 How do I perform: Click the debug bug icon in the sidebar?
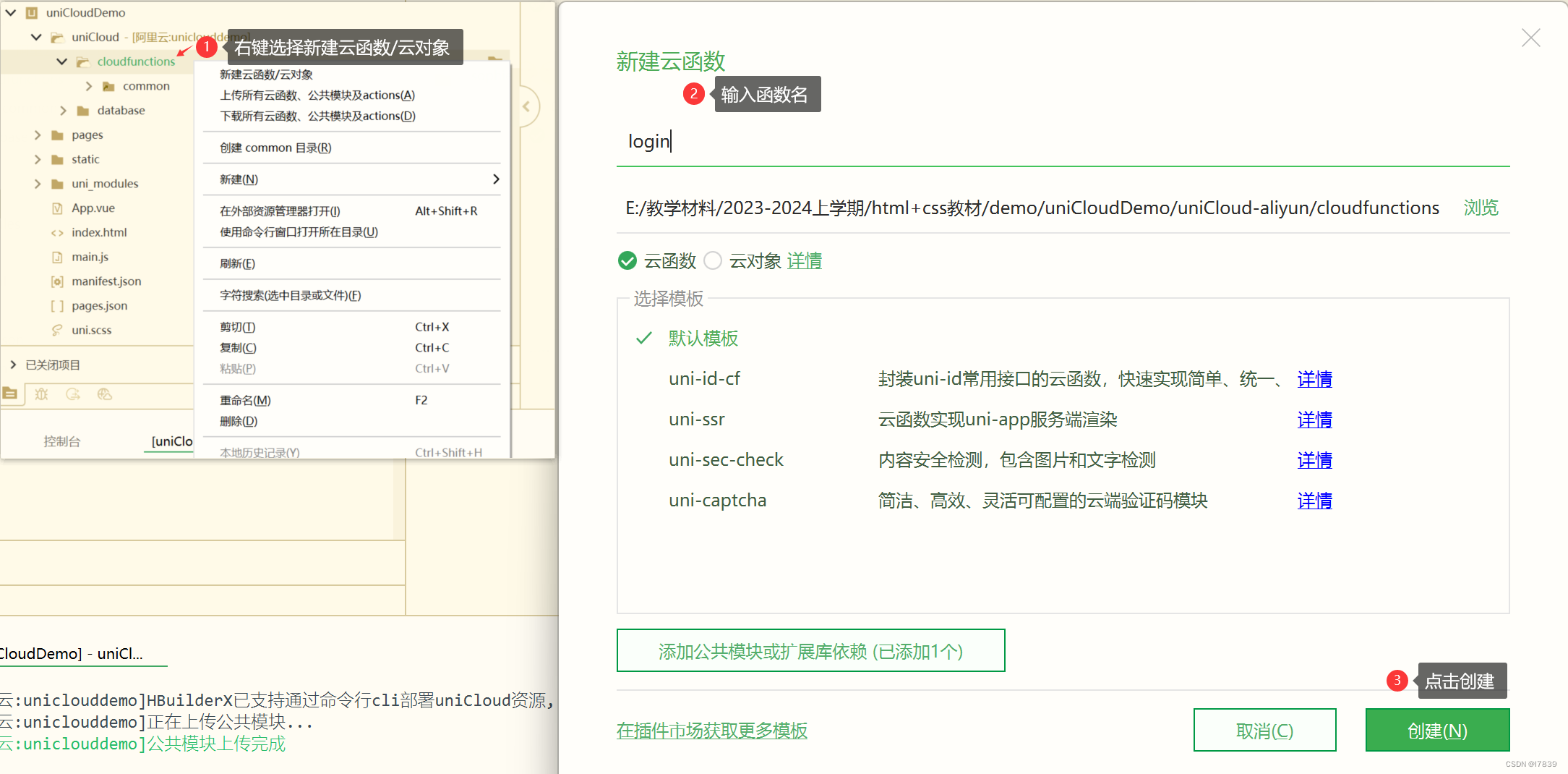click(41, 394)
